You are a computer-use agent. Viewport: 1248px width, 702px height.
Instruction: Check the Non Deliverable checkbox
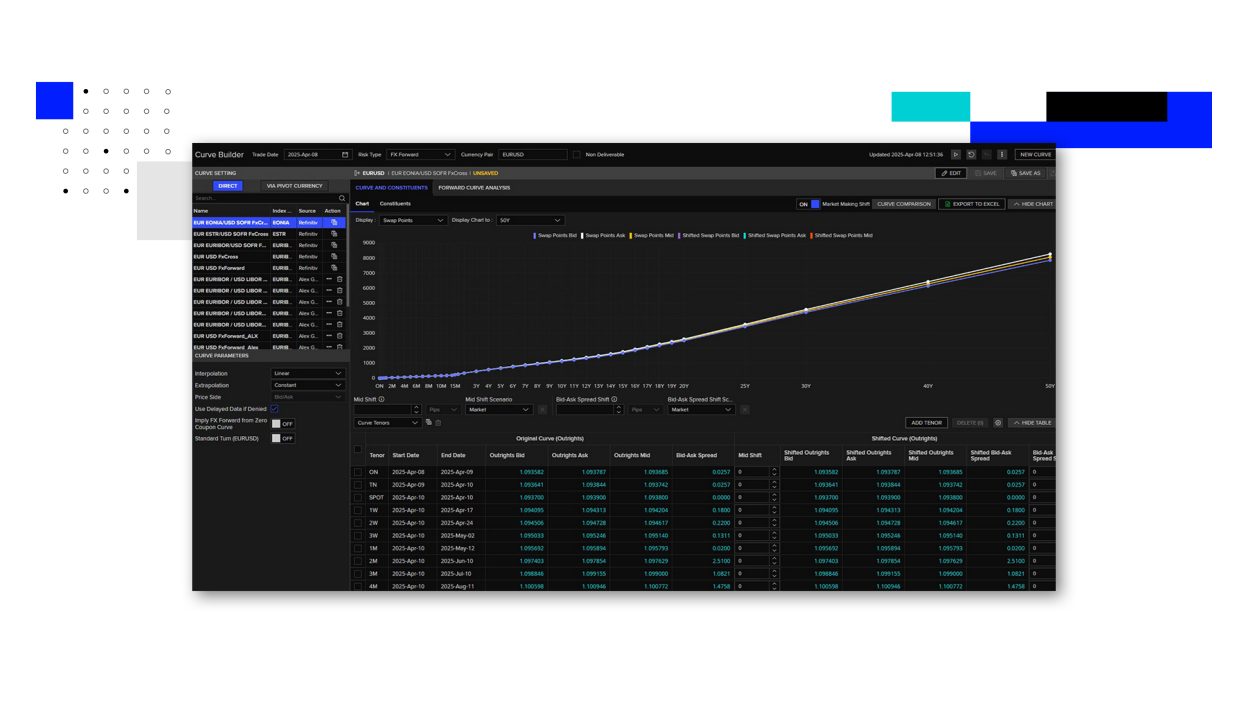[x=576, y=154]
